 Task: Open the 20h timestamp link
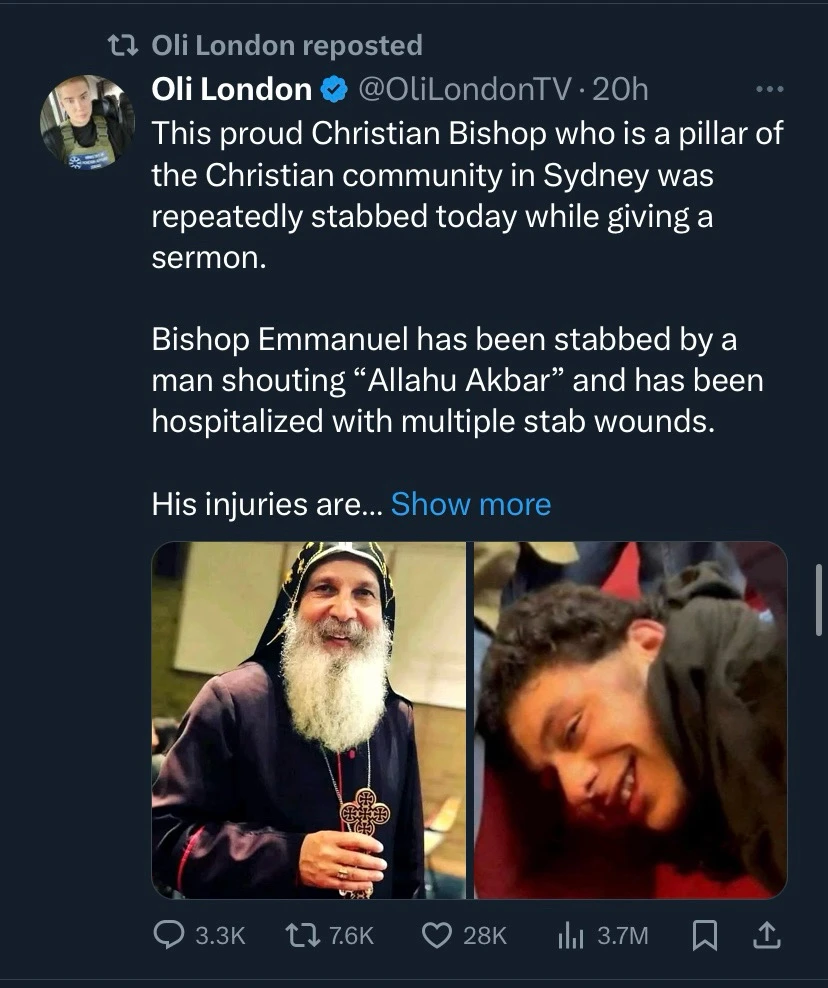click(x=620, y=89)
